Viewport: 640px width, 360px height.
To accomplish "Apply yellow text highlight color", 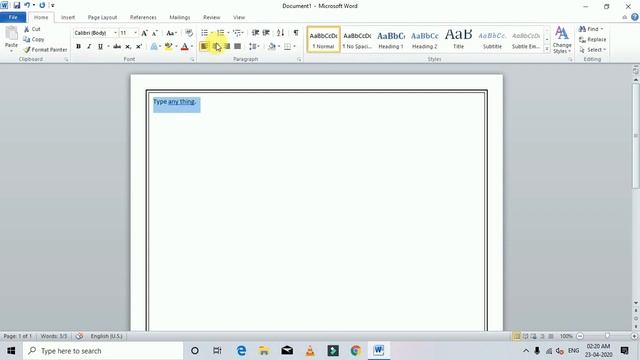I will (x=168, y=47).
